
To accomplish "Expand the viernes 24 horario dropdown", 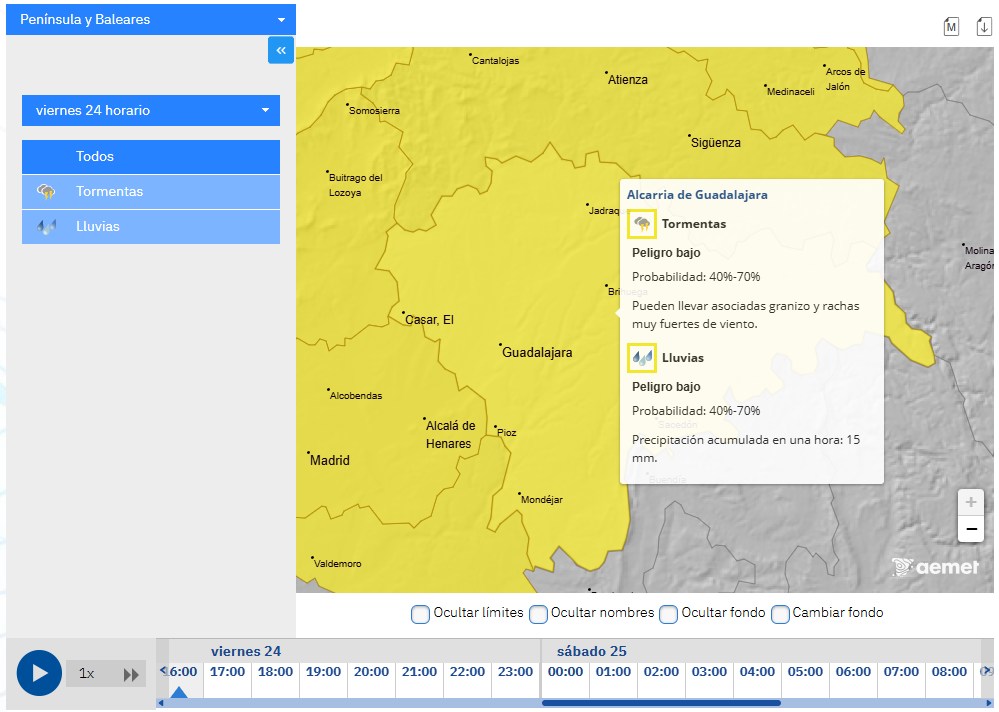I will [x=150, y=110].
